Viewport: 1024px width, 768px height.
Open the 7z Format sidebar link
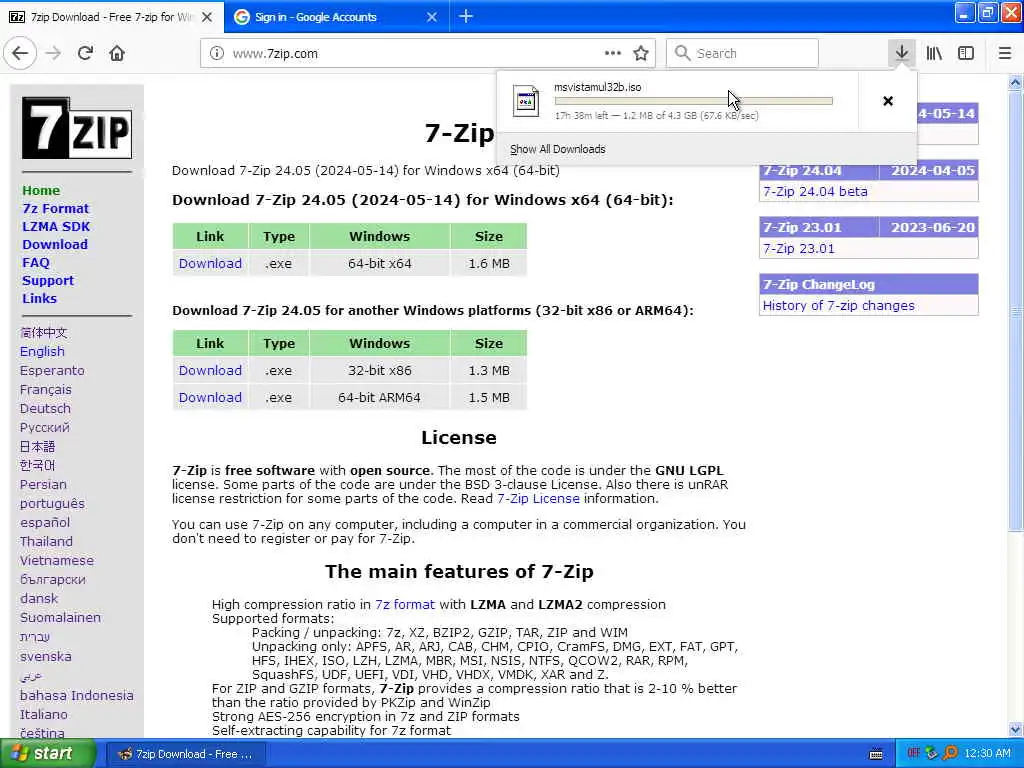(56, 208)
